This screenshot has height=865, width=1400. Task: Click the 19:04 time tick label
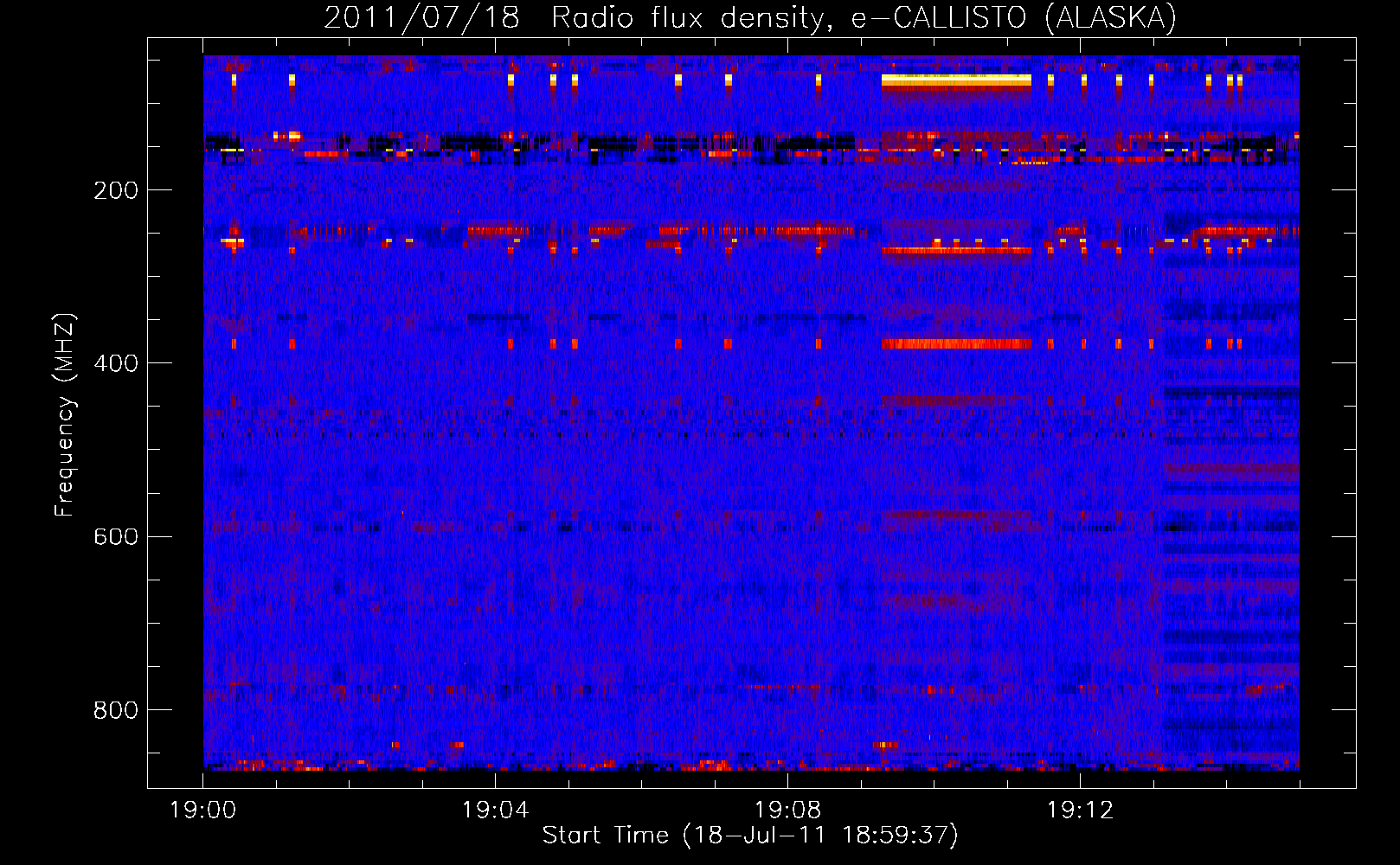[495, 811]
